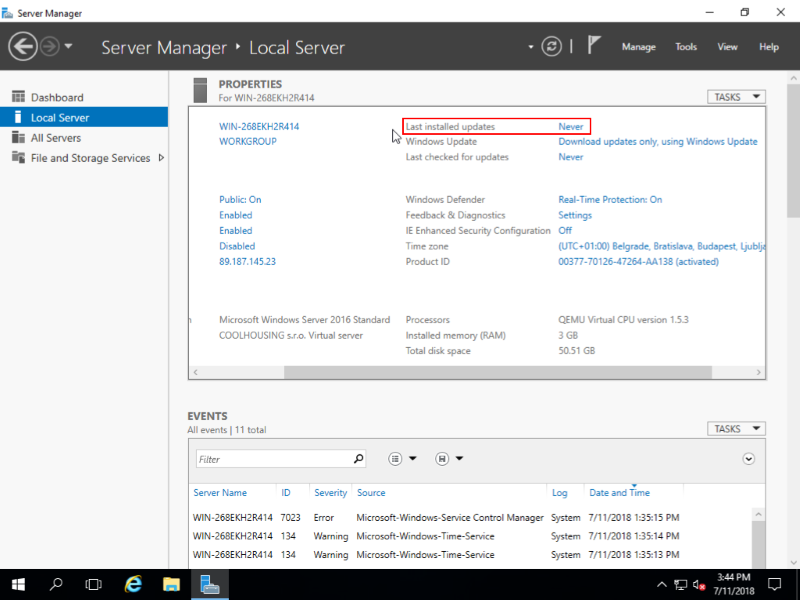800x600 pixels.
Task: Sort events by Log column
Action: coord(559,492)
